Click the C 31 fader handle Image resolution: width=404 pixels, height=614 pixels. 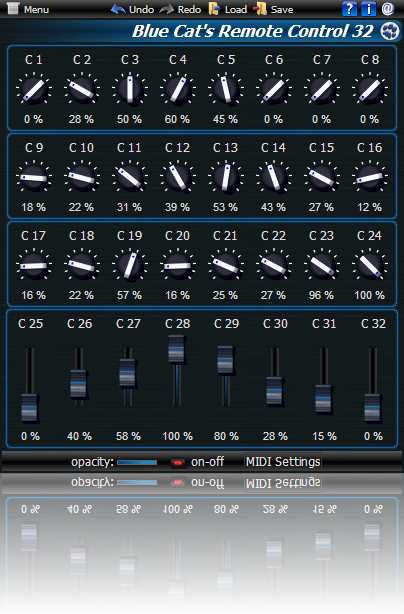(323, 399)
